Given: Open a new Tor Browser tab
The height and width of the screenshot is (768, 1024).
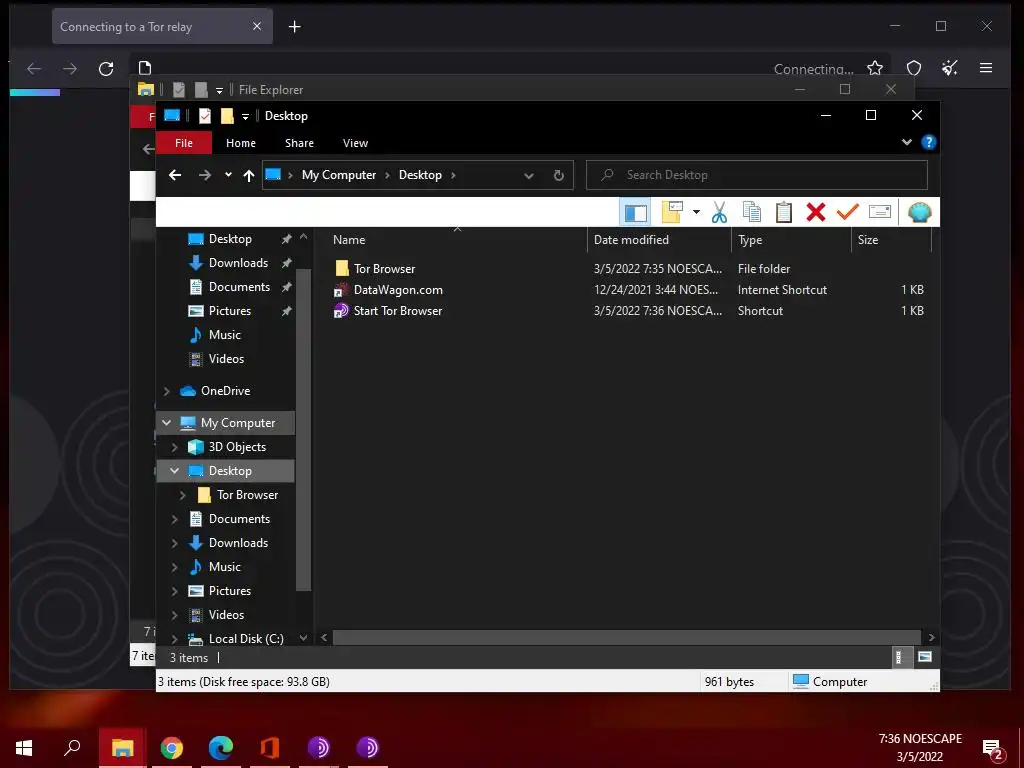Looking at the screenshot, I should pos(295,27).
